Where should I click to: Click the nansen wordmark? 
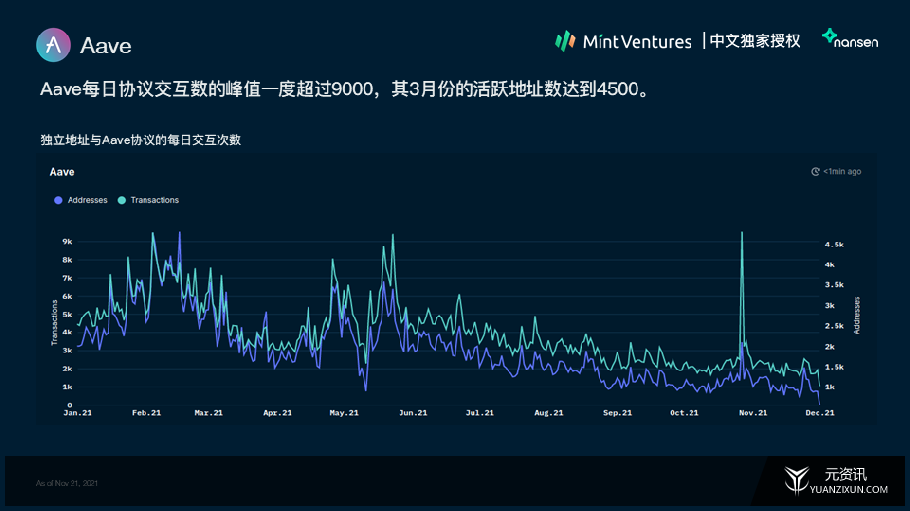856,42
